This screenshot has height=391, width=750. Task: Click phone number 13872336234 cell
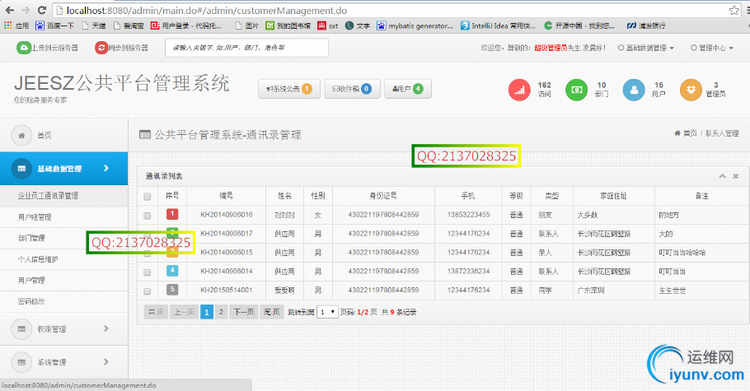(x=468, y=271)
